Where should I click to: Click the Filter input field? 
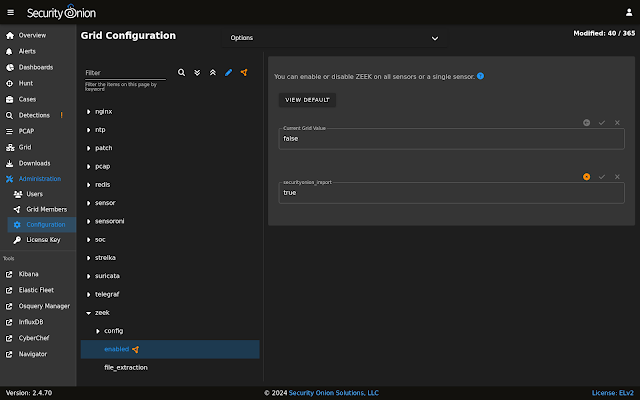(125, 73)
